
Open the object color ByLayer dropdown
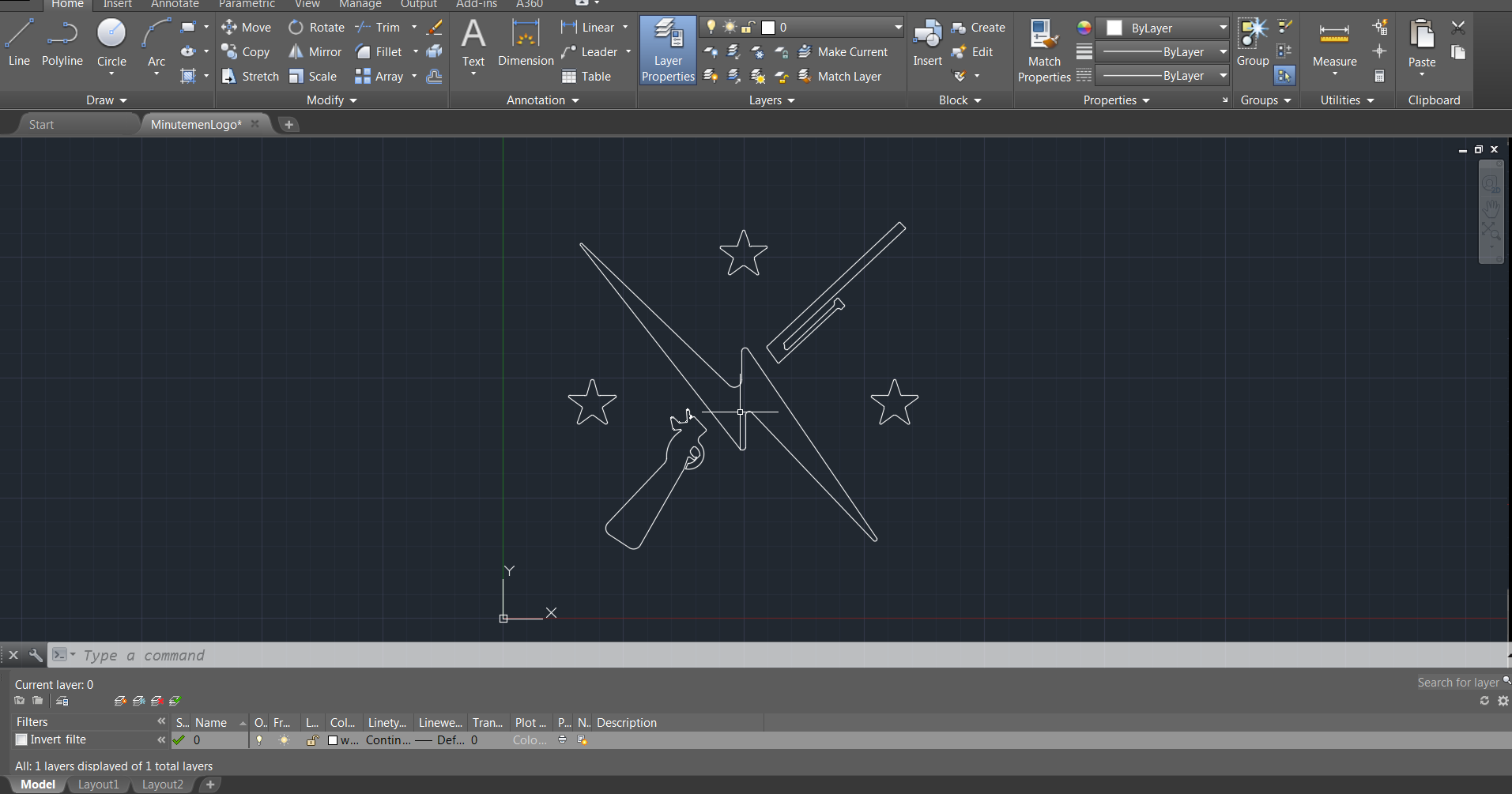tap(1163, 28)
